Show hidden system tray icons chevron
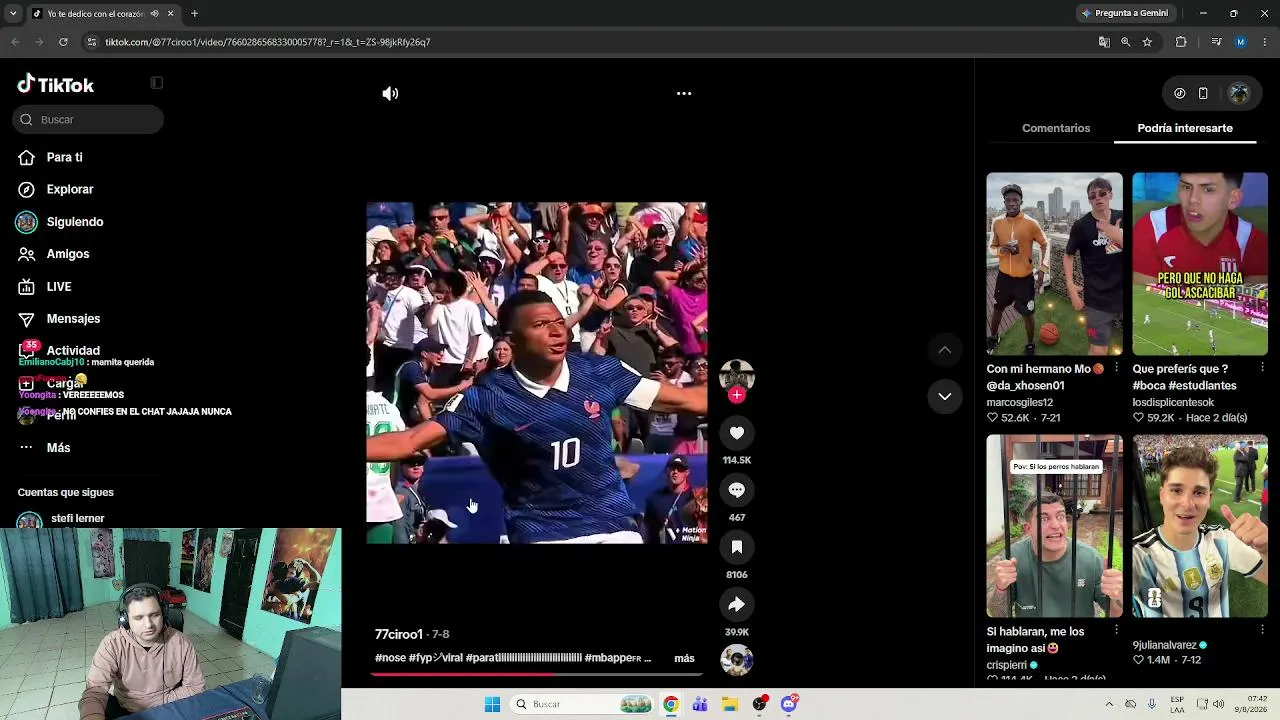Image resolution: width=1280 pixels, height=720 pixels. pos(1109,704)
